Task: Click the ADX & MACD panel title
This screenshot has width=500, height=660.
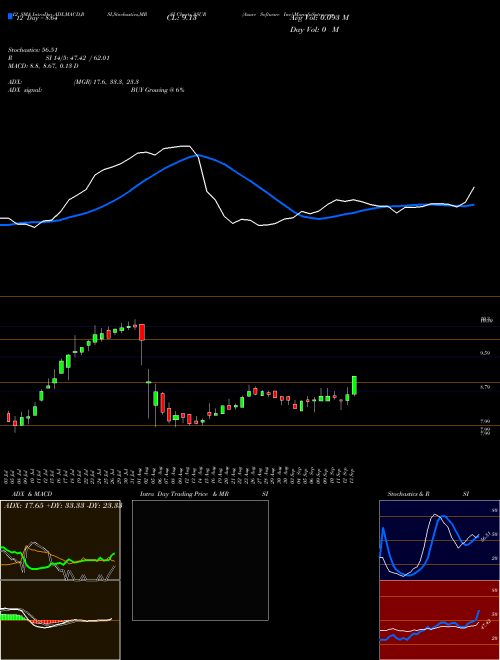Action: tap(32, 494)
